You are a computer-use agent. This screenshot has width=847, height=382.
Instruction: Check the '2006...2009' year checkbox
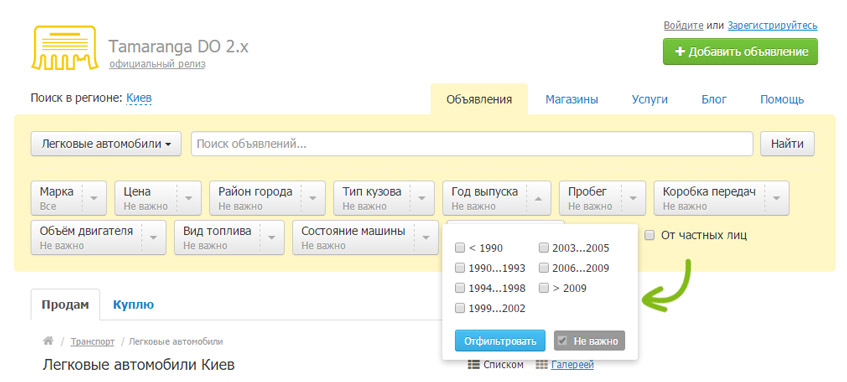pyautogui.click(x=544, y=268)
